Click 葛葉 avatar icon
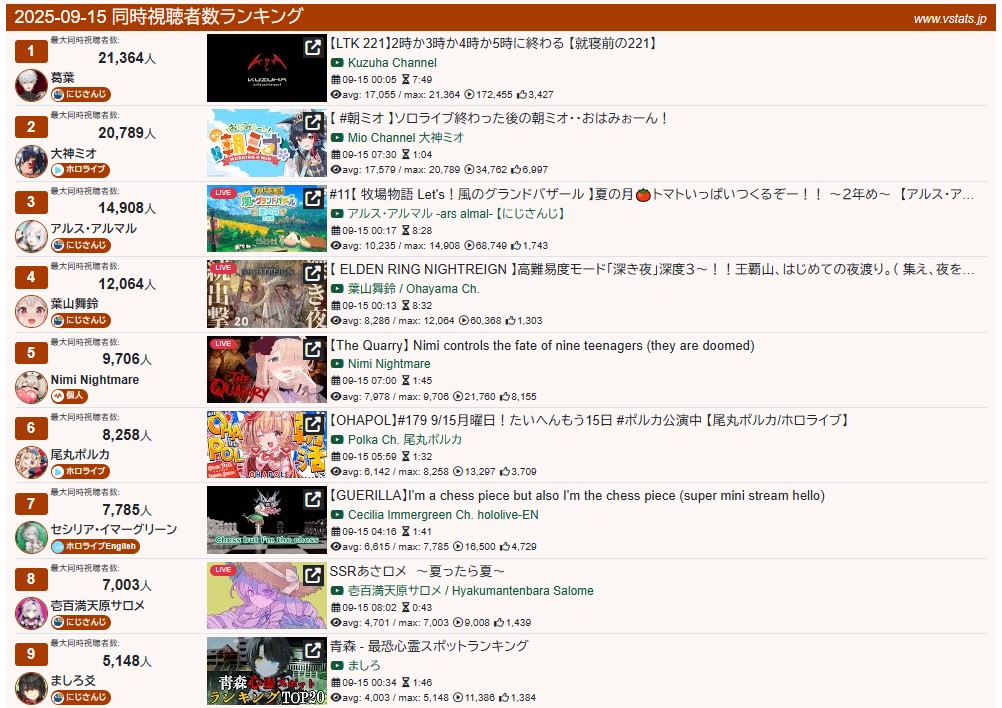1002x708 pixels. [31, 86]
